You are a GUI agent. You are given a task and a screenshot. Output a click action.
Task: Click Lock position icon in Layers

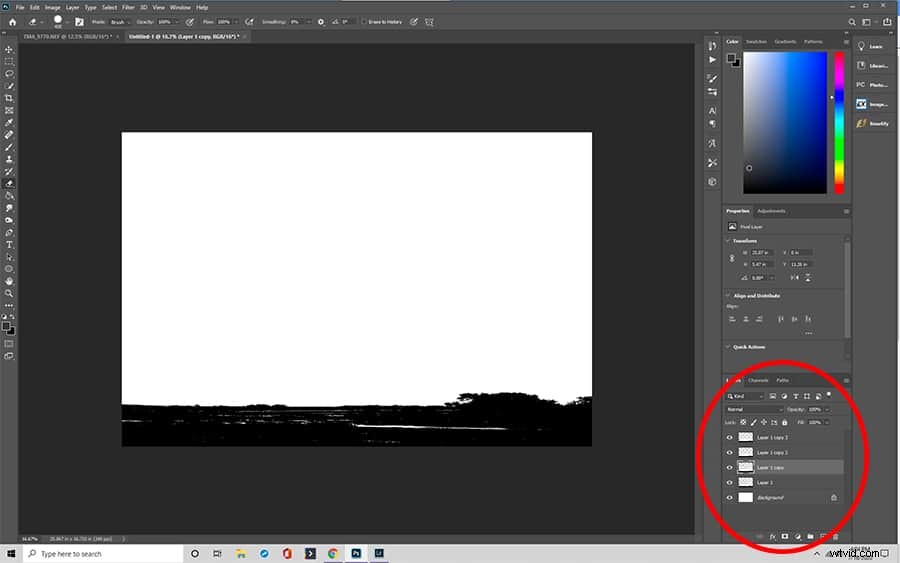[x=764, y=422]
